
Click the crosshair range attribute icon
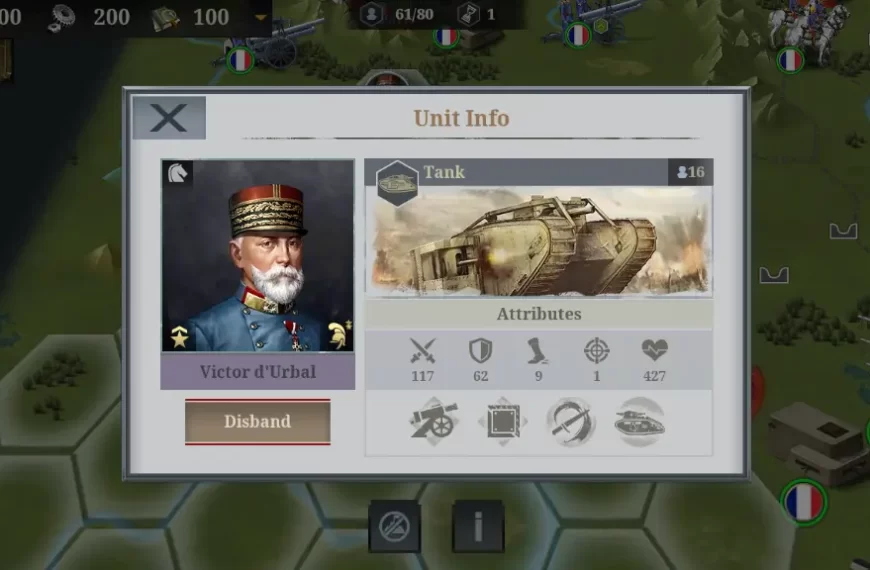(597, 351)
